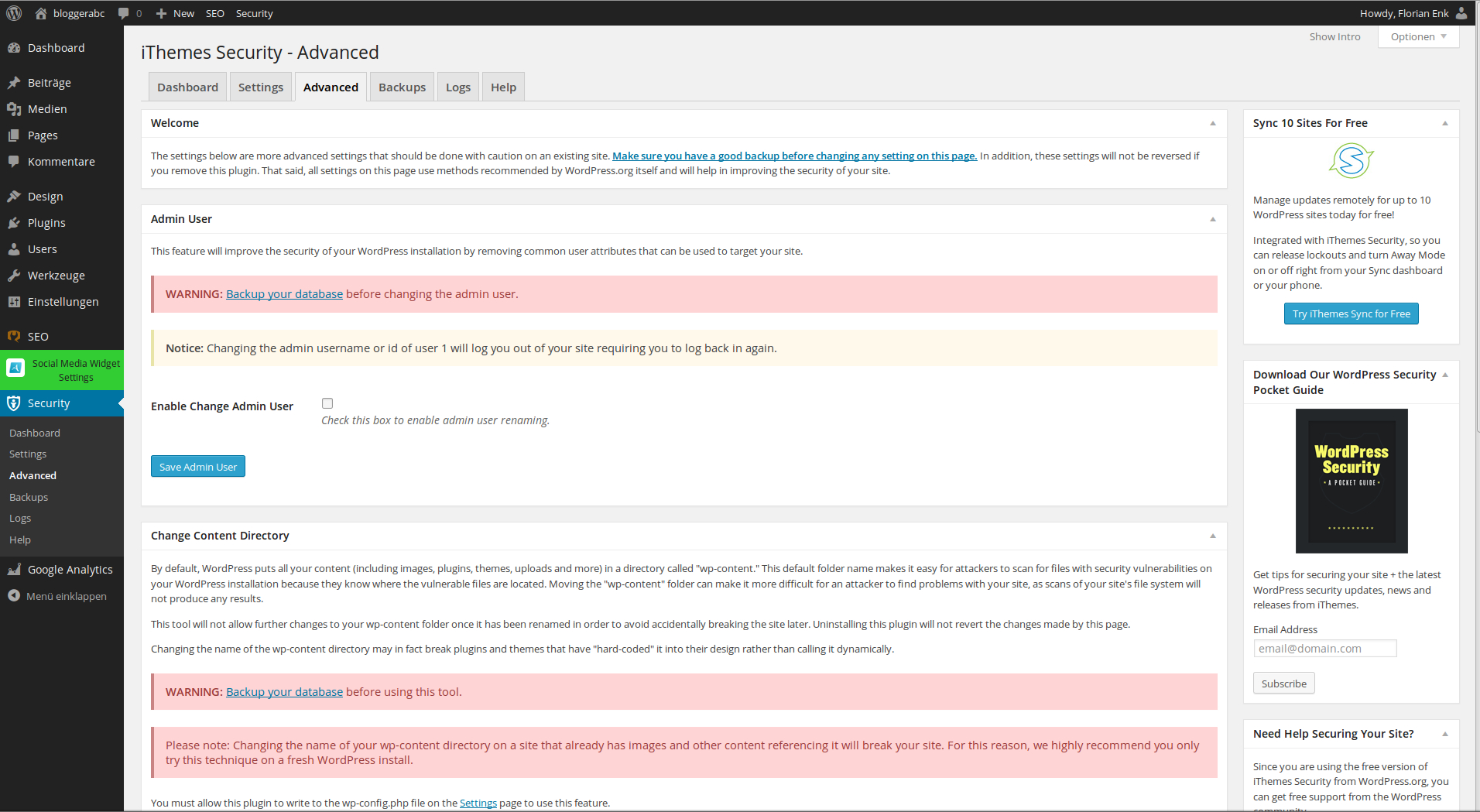Switch to the Dashboard plugin tab

click(x=187, y=87)
